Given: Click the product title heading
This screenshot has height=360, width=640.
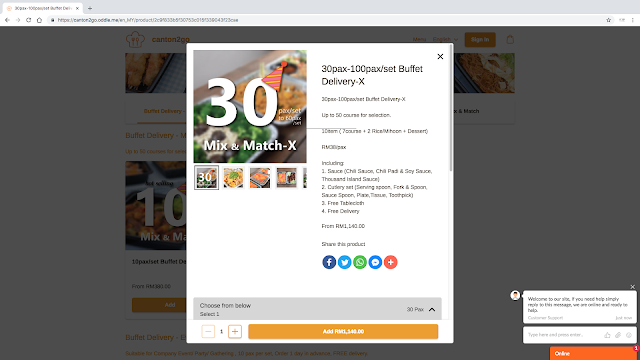Looking at the screenshot, I should pyautogui.click(x=372, y=75).
